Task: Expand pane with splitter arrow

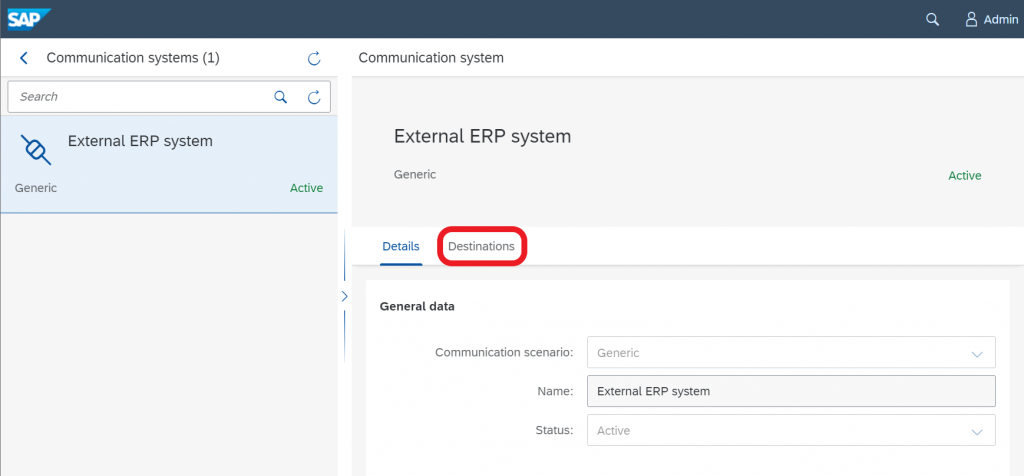Action: coord(344,296)
